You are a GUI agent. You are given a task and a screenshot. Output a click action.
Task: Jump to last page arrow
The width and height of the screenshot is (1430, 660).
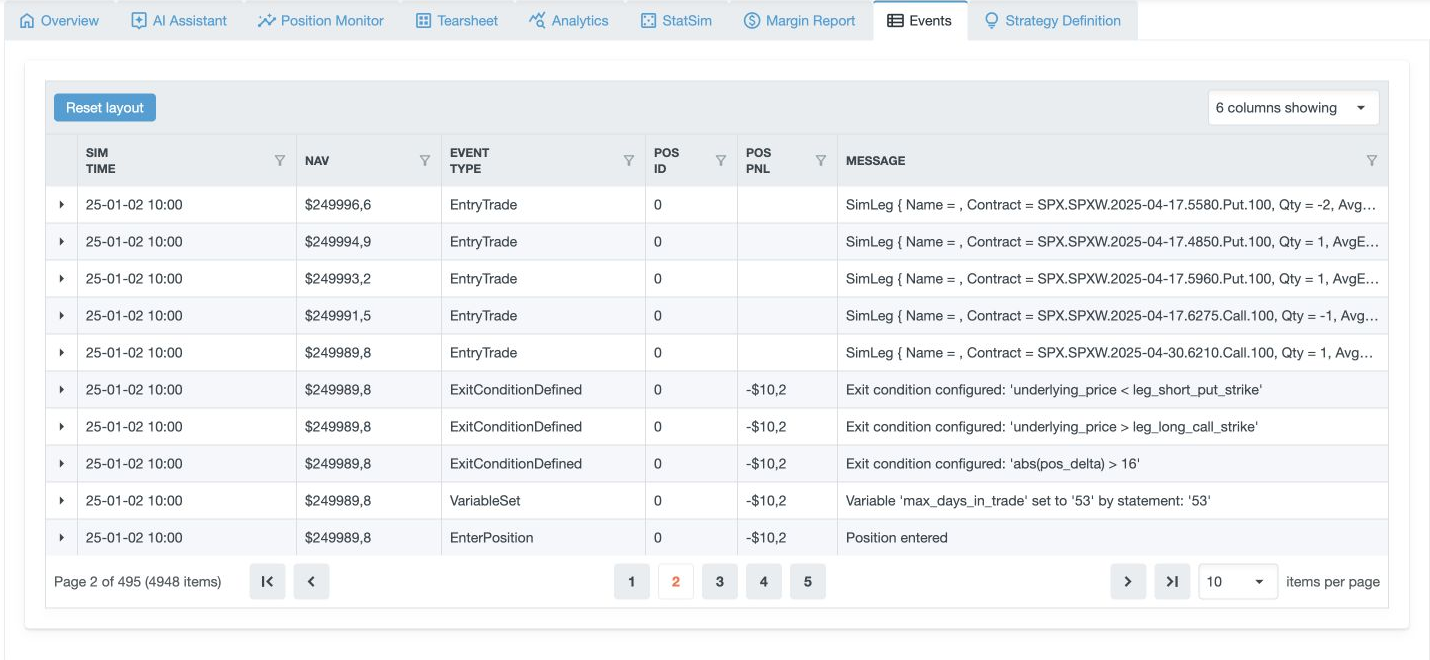(1172, 581)
